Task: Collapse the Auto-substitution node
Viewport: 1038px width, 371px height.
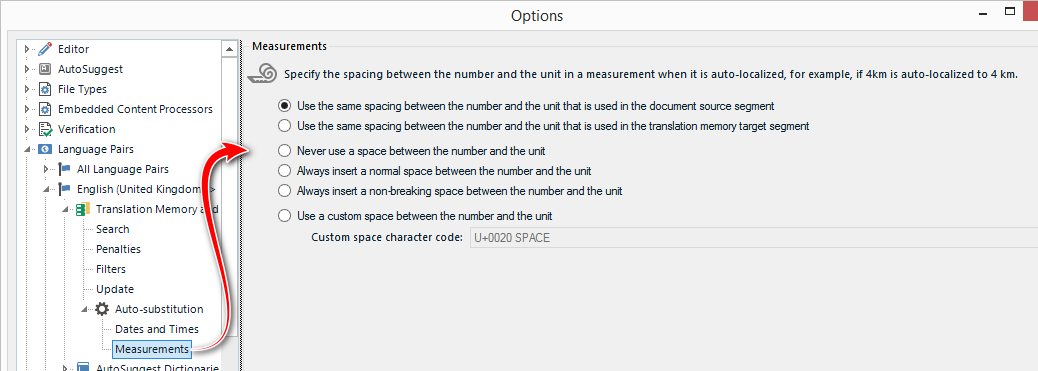Action: (85, 309)
